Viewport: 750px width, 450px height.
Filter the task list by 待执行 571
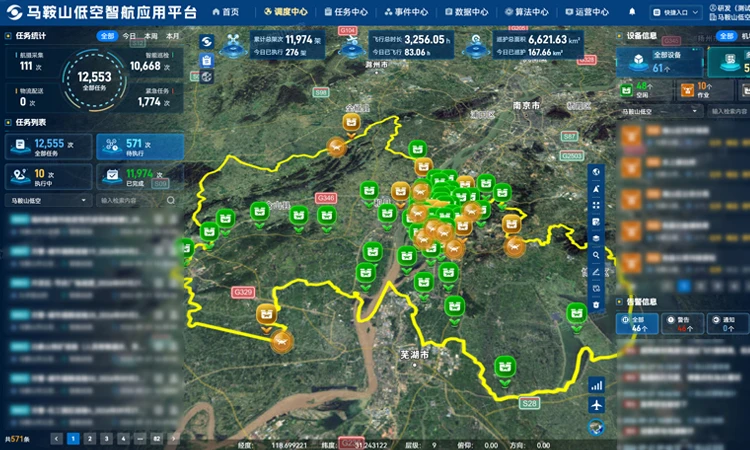140,147
